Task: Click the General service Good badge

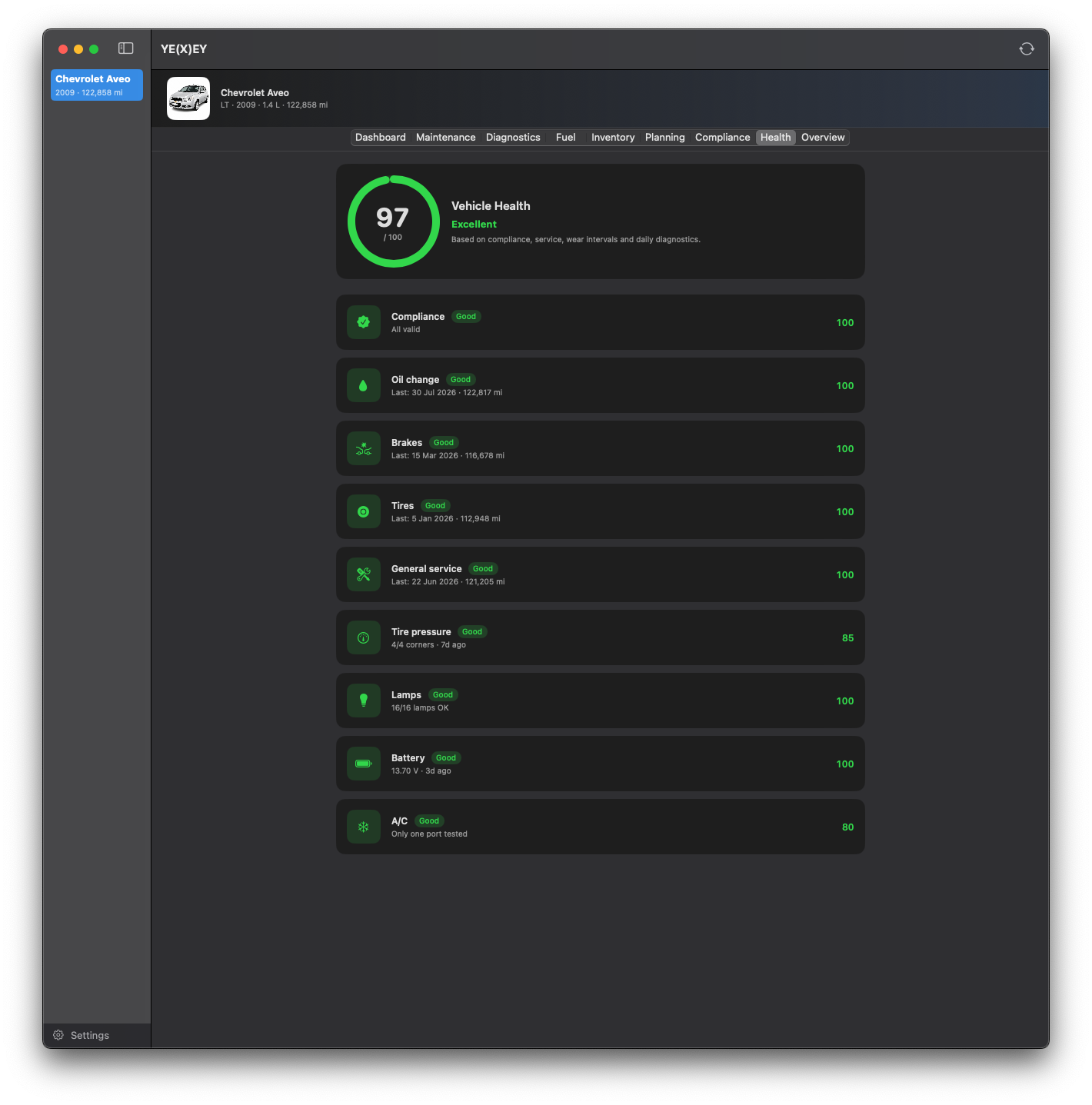Action: pyautogui.click(x=483, y=569)
